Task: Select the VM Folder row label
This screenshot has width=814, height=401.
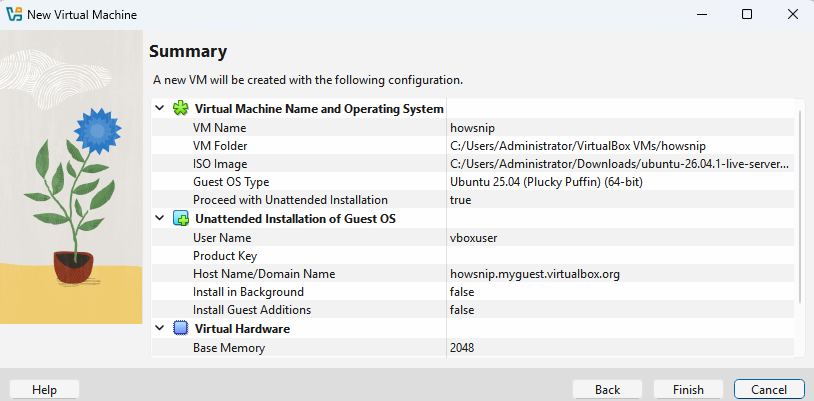Action: pyautogui.click(x=220, y=146)
